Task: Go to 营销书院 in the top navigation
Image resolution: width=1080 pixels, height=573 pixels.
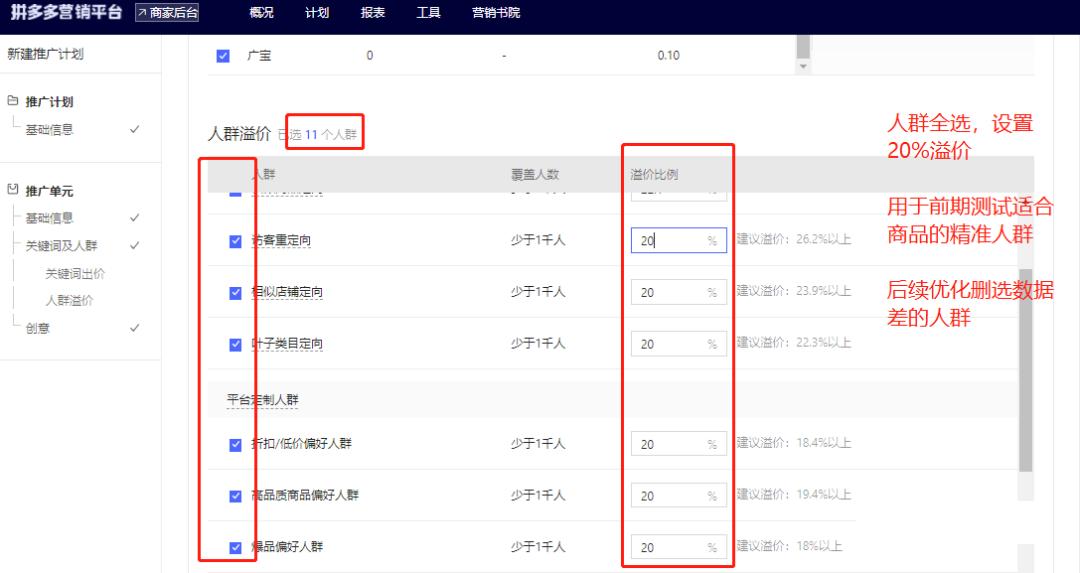Action: 495,13
